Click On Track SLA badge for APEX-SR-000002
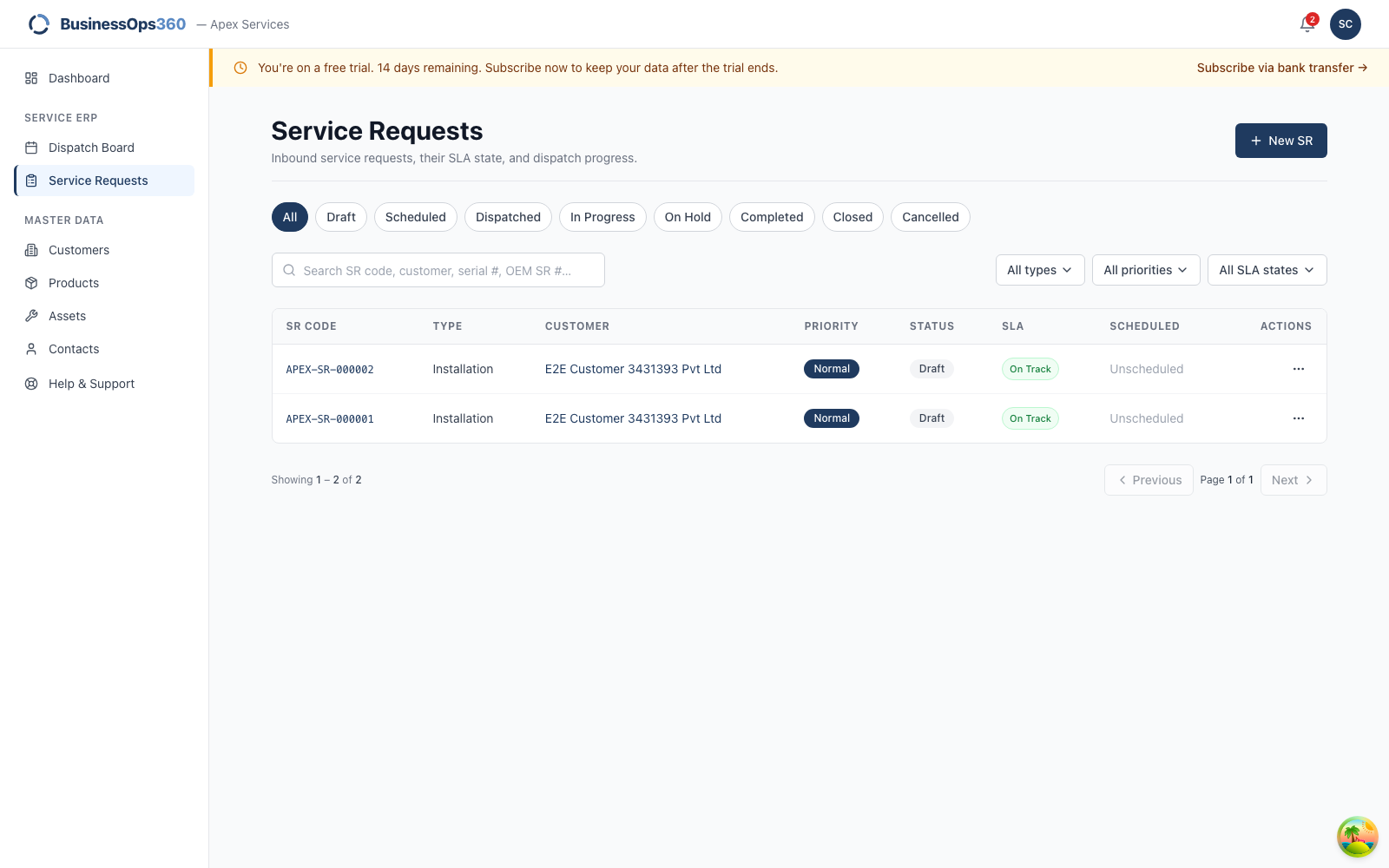Image resolution: width=1389 pixels, height=868 pixels. (x=1030, y=369)
